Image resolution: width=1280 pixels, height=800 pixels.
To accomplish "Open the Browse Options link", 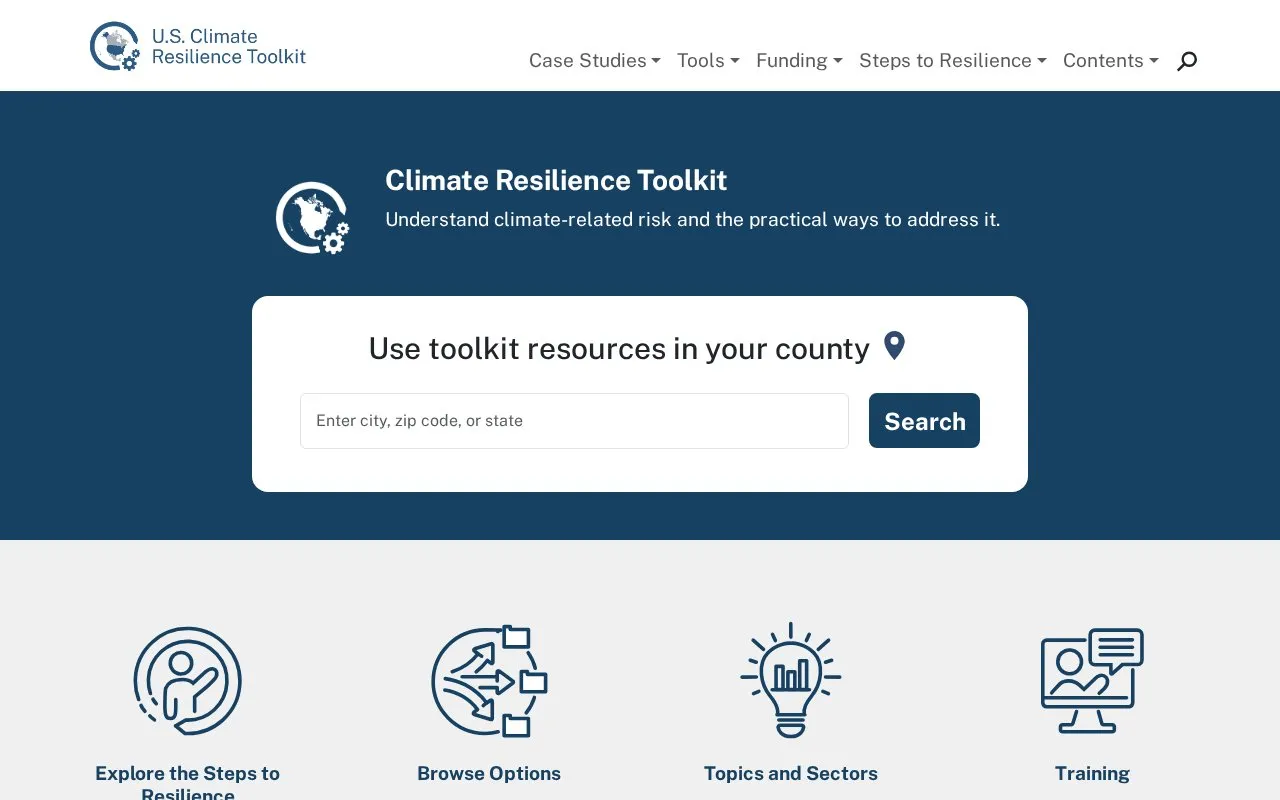I will tap(489, 773).
